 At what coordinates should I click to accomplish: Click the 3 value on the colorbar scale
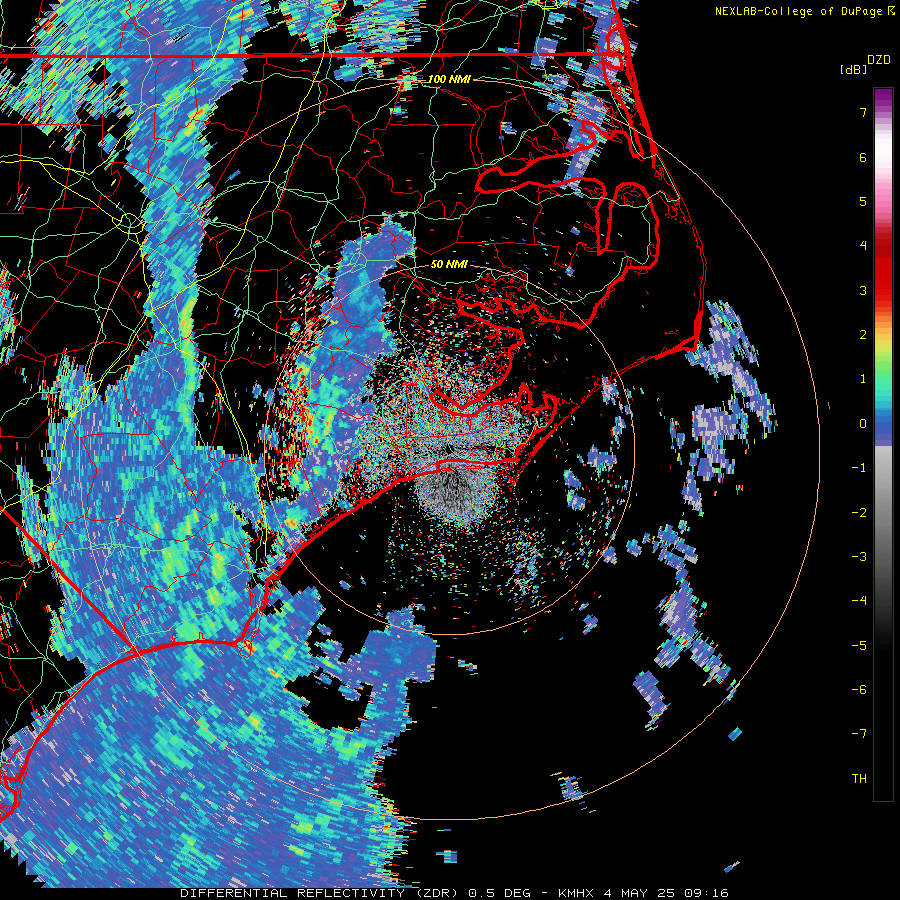coord(863,290)
